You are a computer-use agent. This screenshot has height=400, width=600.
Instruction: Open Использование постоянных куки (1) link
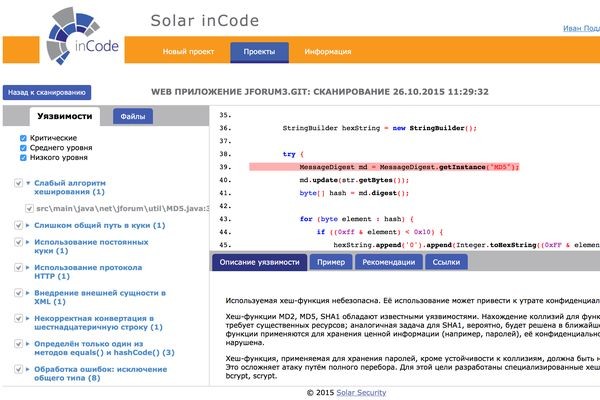click(91, 247)
